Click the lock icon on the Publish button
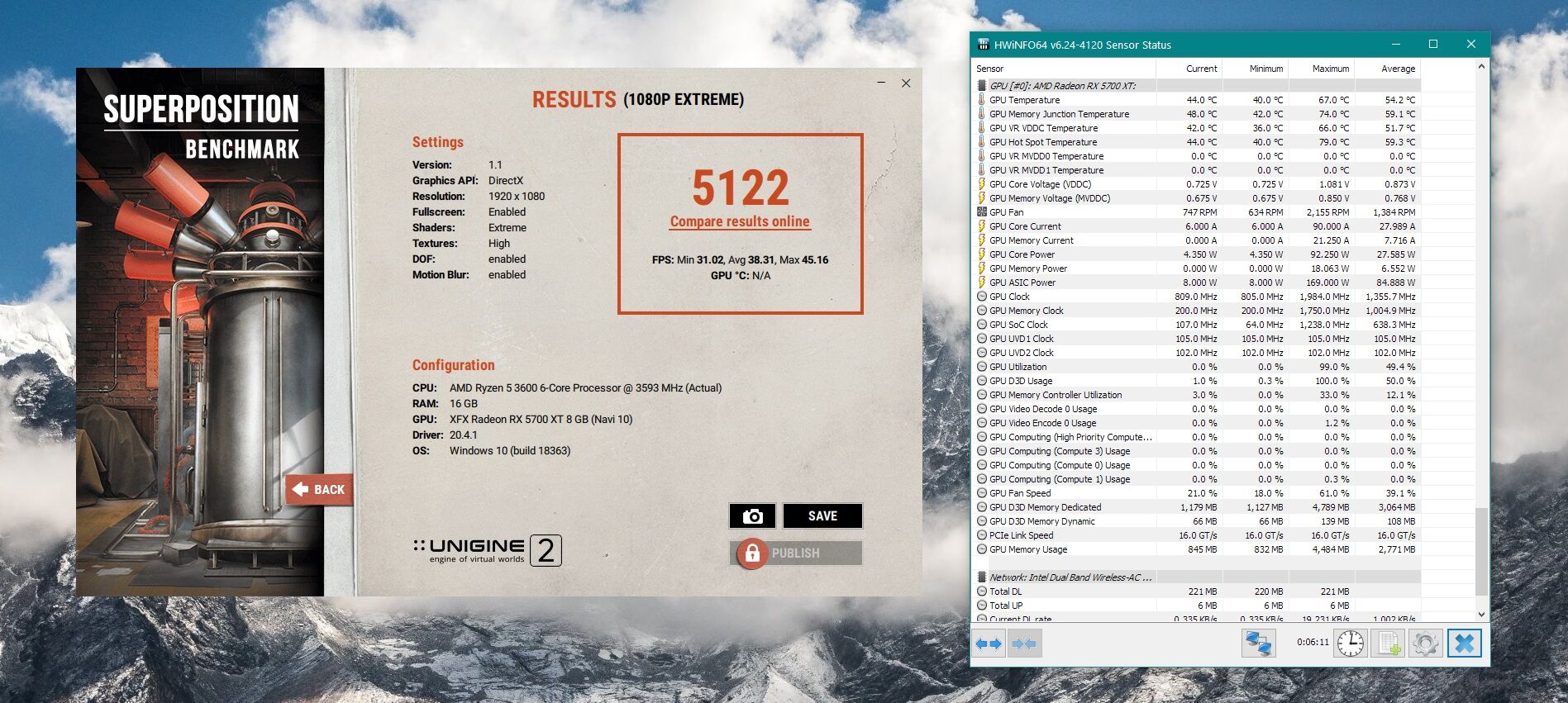This screenshot has width=1568, height=703. pos(752,553)
